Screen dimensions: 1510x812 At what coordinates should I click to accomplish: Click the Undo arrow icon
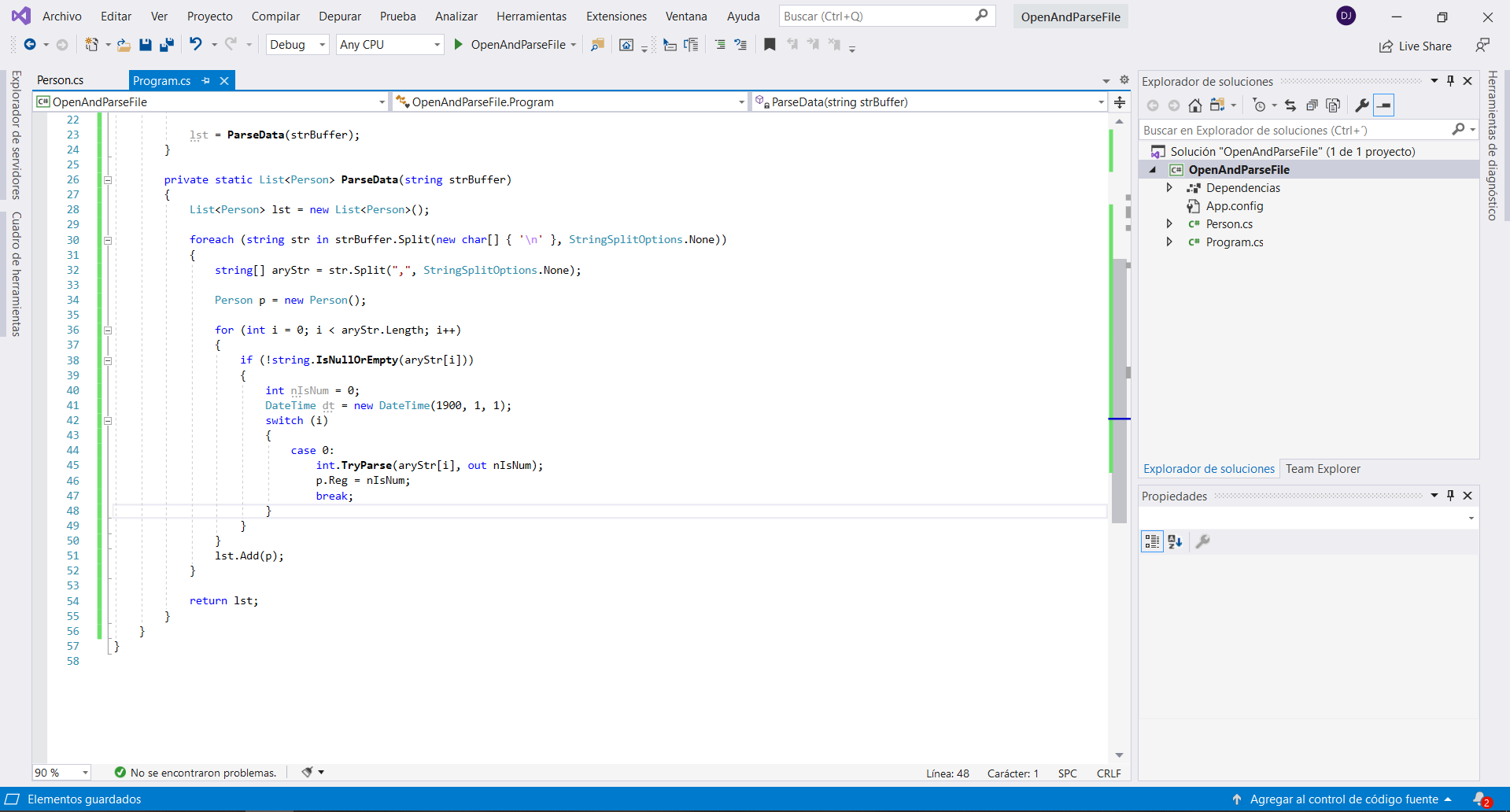[196, 45]
